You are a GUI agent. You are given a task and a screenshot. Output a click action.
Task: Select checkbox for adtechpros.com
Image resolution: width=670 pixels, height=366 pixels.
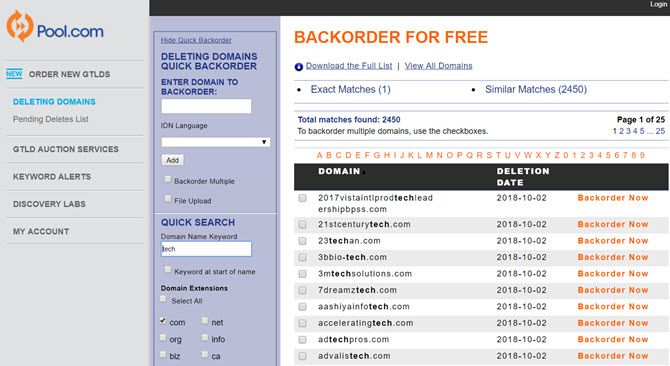point(303,340)
